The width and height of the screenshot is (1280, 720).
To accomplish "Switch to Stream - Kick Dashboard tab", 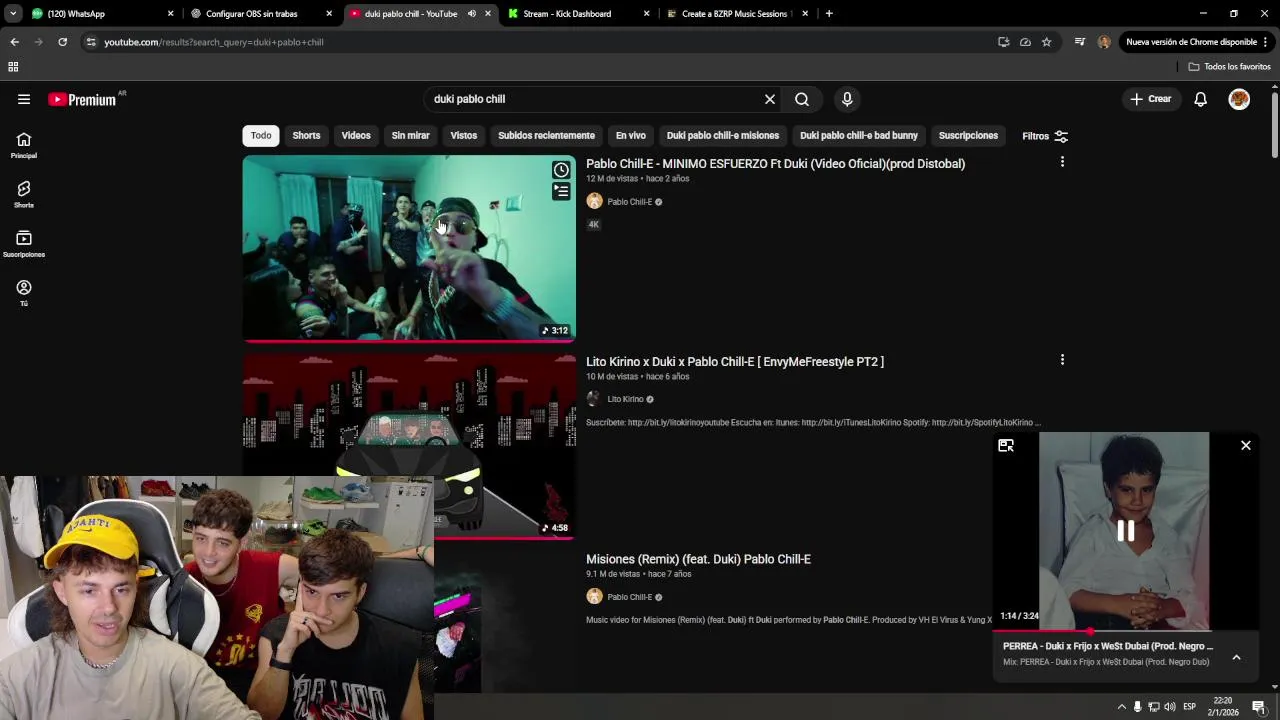I will tap(578, 14).
